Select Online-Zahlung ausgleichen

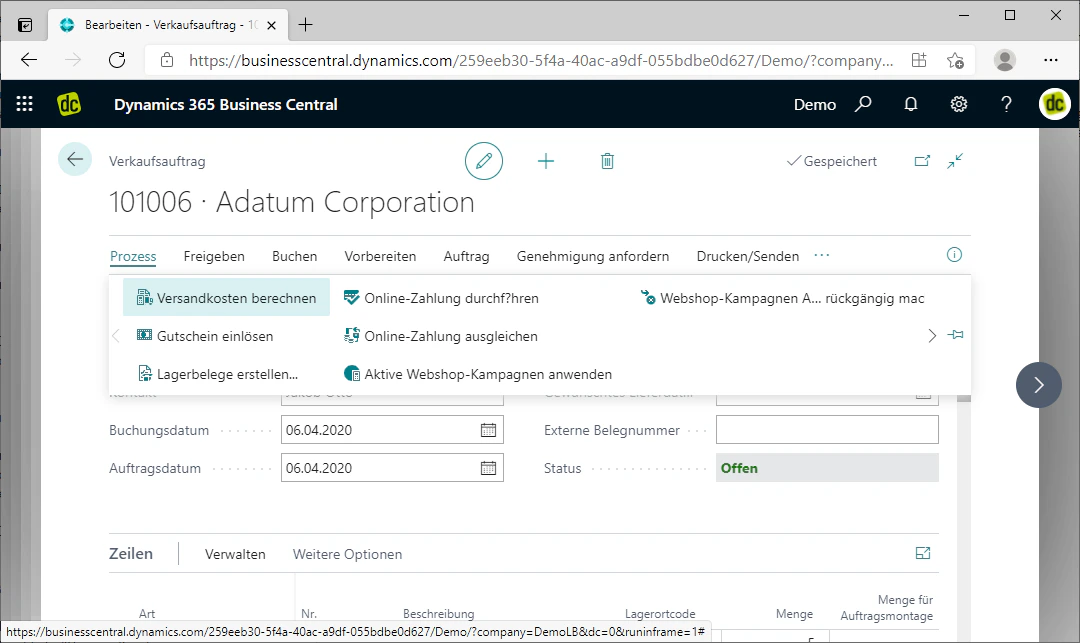point(441,336)
